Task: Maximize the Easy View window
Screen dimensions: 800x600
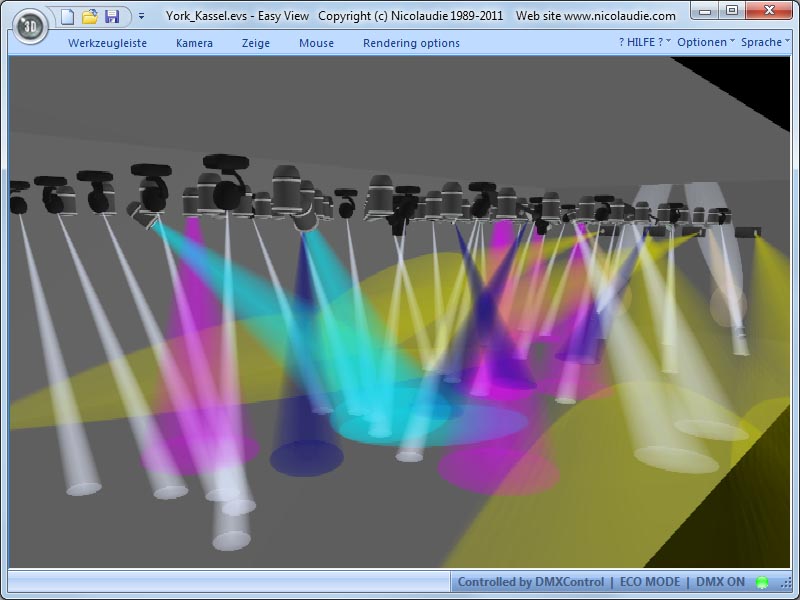Action: pos(732,11)
